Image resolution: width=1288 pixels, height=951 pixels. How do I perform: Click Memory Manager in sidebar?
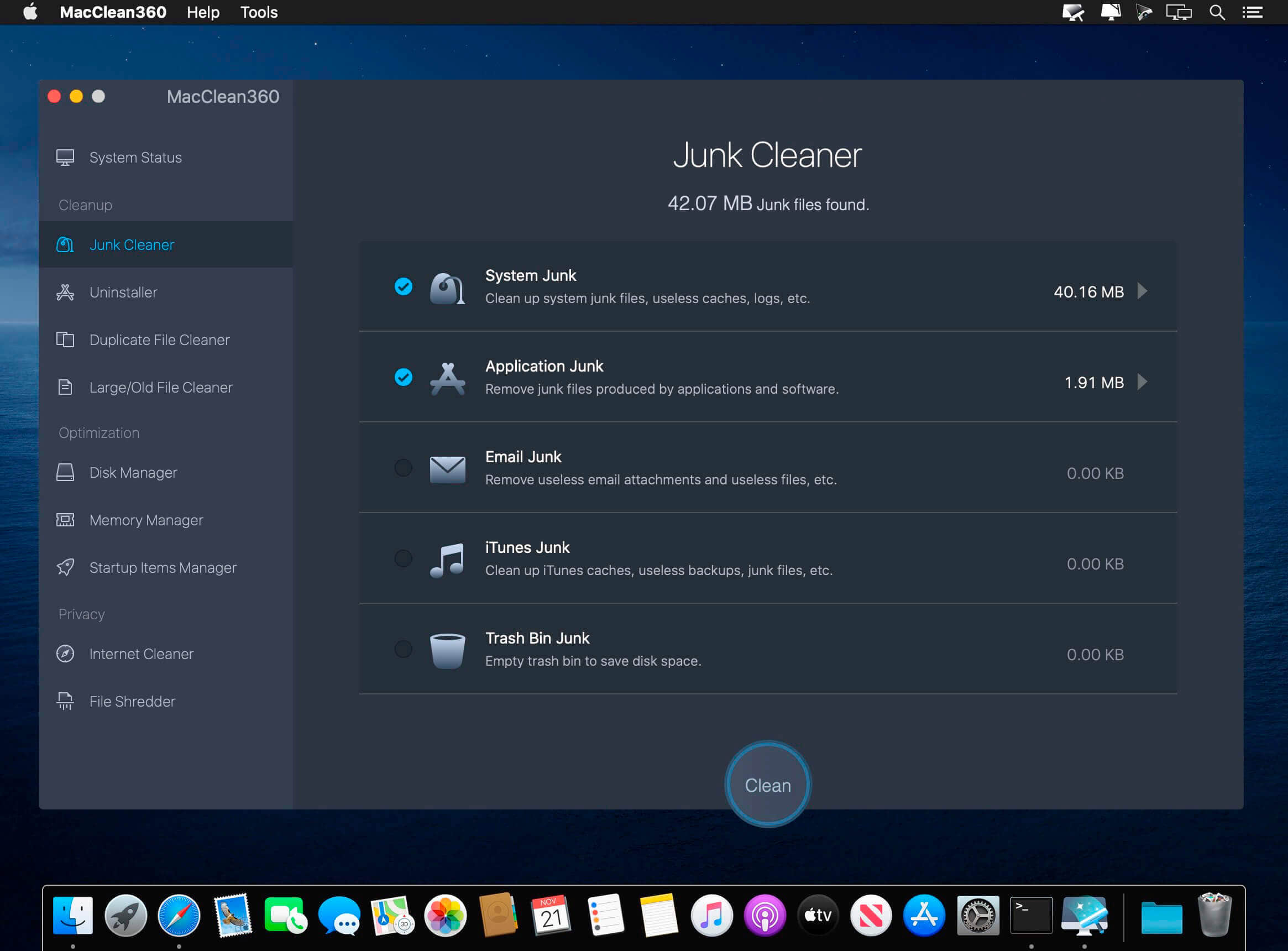click(x=147, y=520)
